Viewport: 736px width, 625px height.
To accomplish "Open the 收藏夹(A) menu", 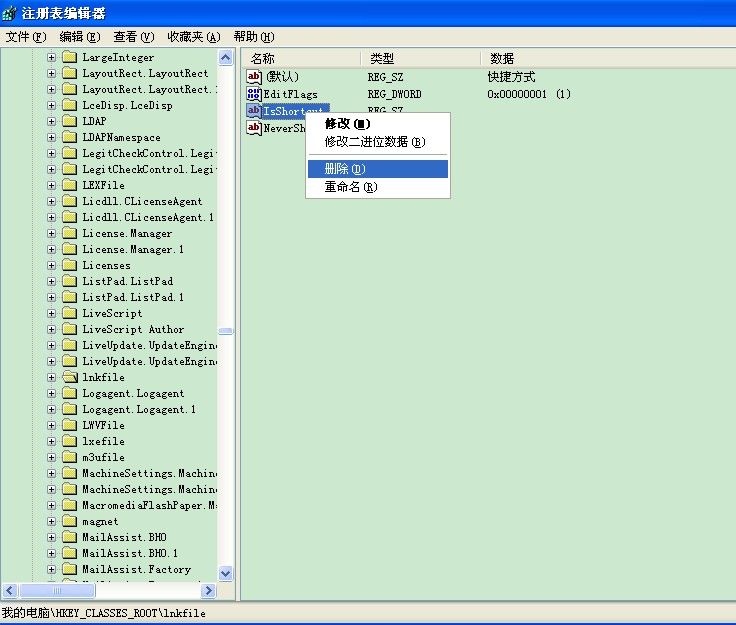I will coord(194,37).
